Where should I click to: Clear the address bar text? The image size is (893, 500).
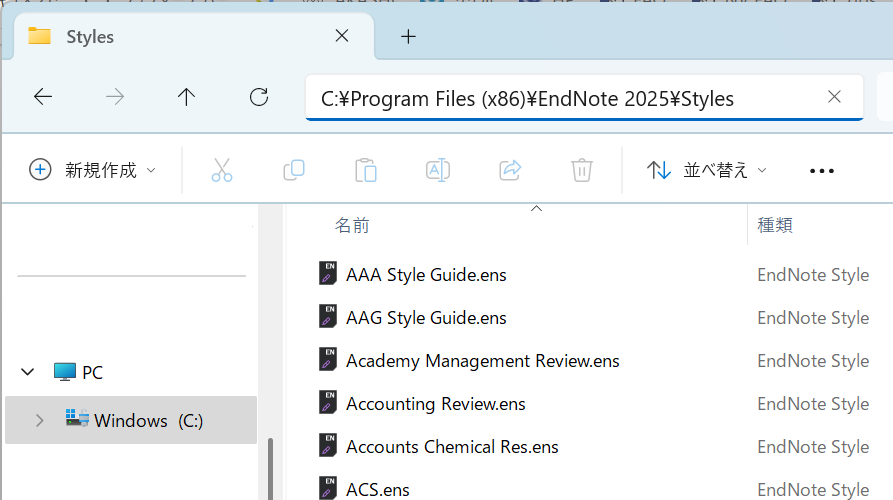(x=834, y=97)
